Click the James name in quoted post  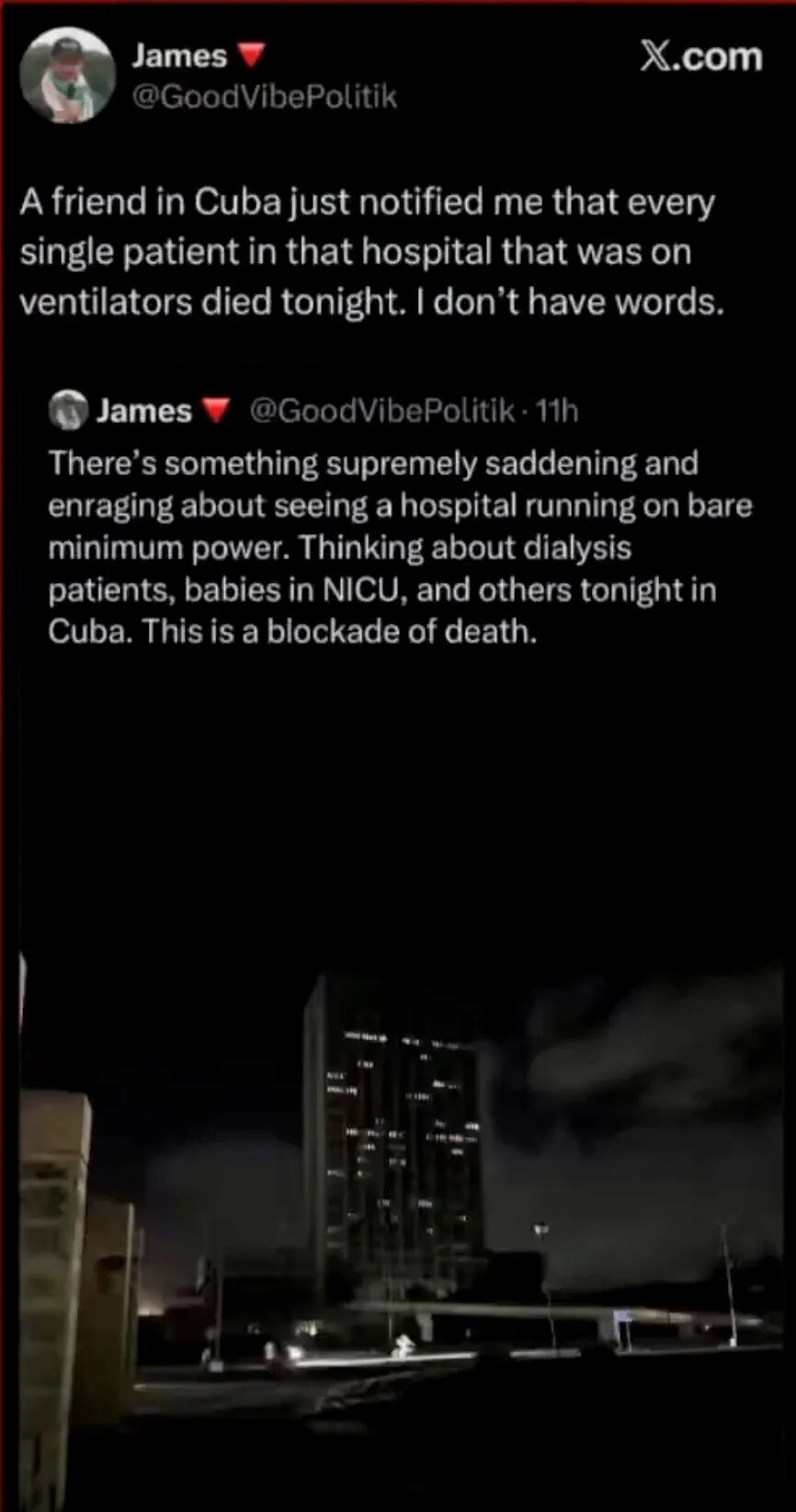pyautogui.click(x=143, y=411)
